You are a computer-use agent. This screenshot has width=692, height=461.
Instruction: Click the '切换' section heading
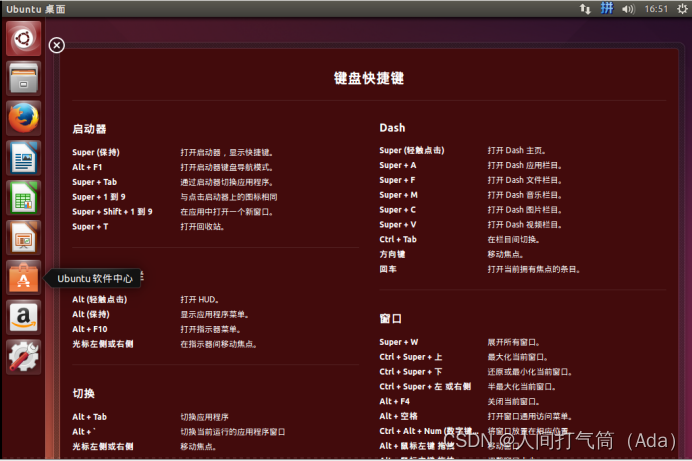pyautogui.click(x=83, y=393)
